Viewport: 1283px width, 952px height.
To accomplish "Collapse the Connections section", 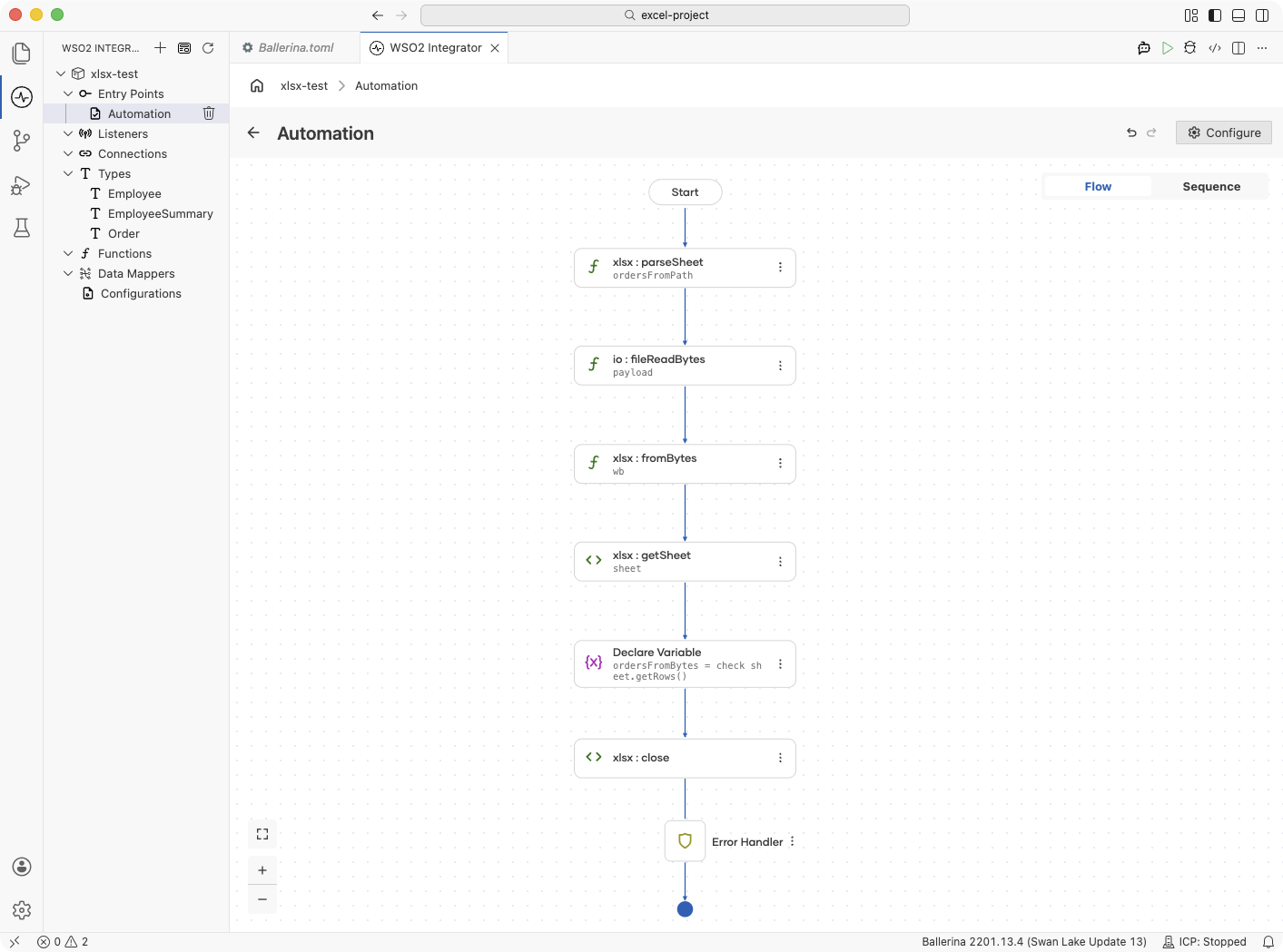I will [68, 153].
